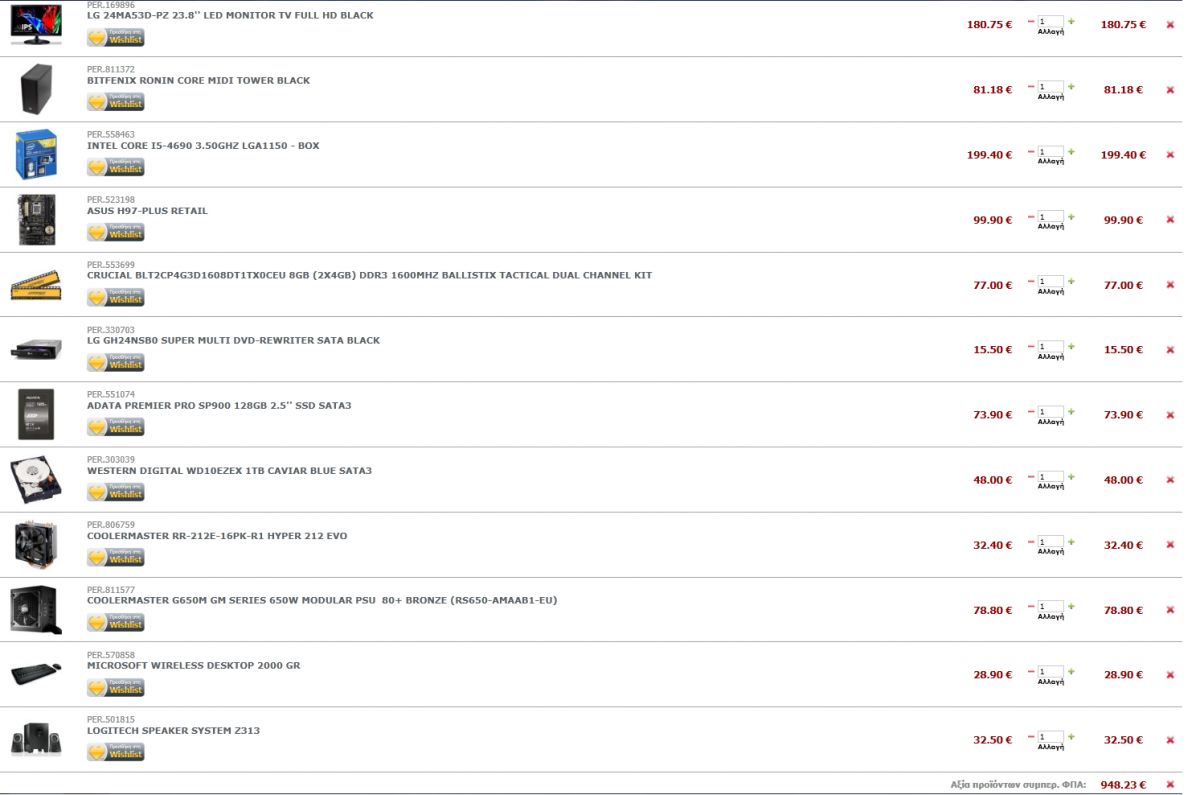Decrease quantity of LG monitor with minus
The image size is (1200, 795).
[1031, 21]
